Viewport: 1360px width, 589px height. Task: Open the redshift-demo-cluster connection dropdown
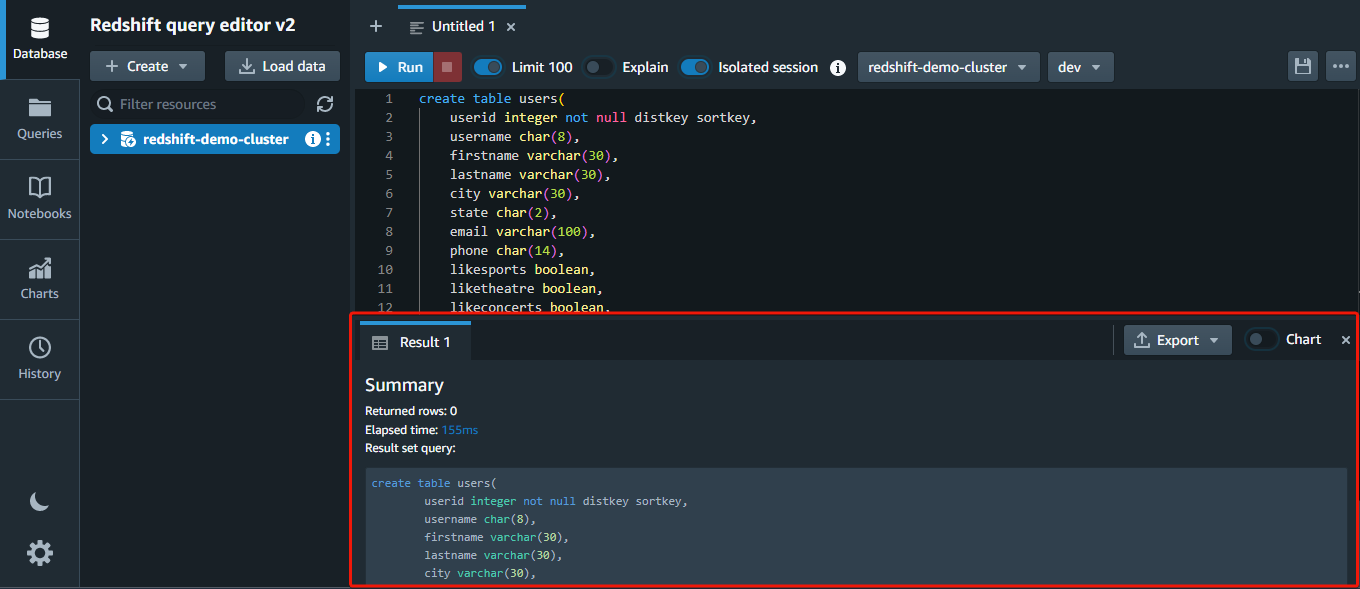[x=948, y=67]
